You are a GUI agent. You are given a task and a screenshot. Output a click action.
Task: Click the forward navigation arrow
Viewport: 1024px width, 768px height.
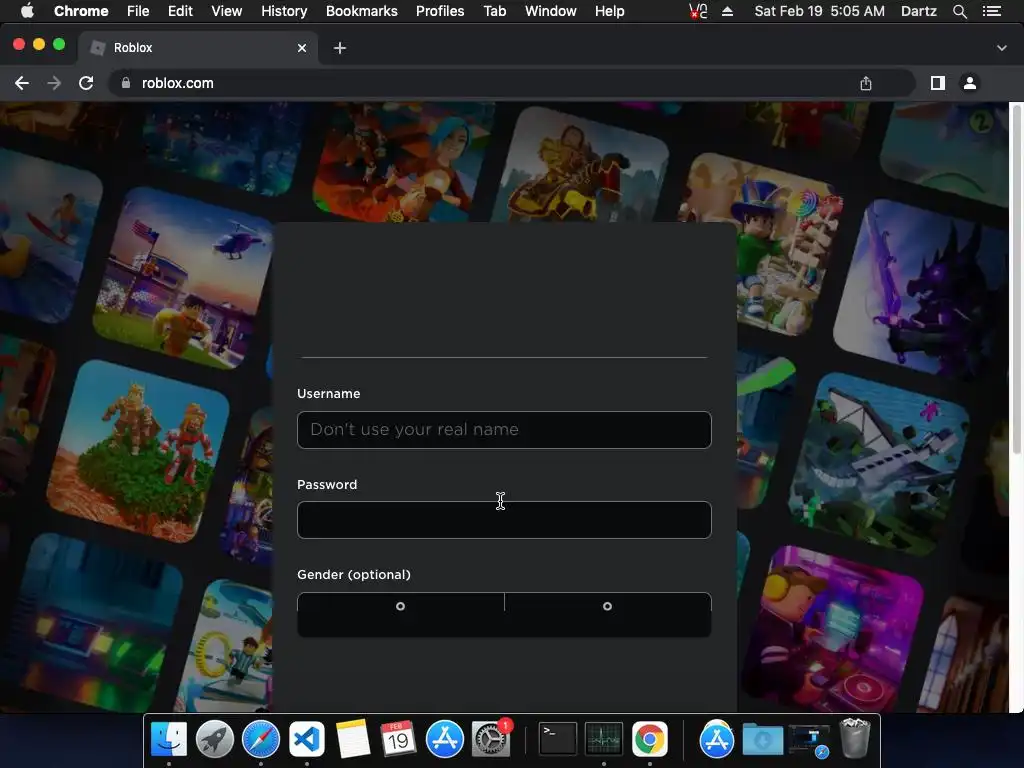(x=54, y=83)
